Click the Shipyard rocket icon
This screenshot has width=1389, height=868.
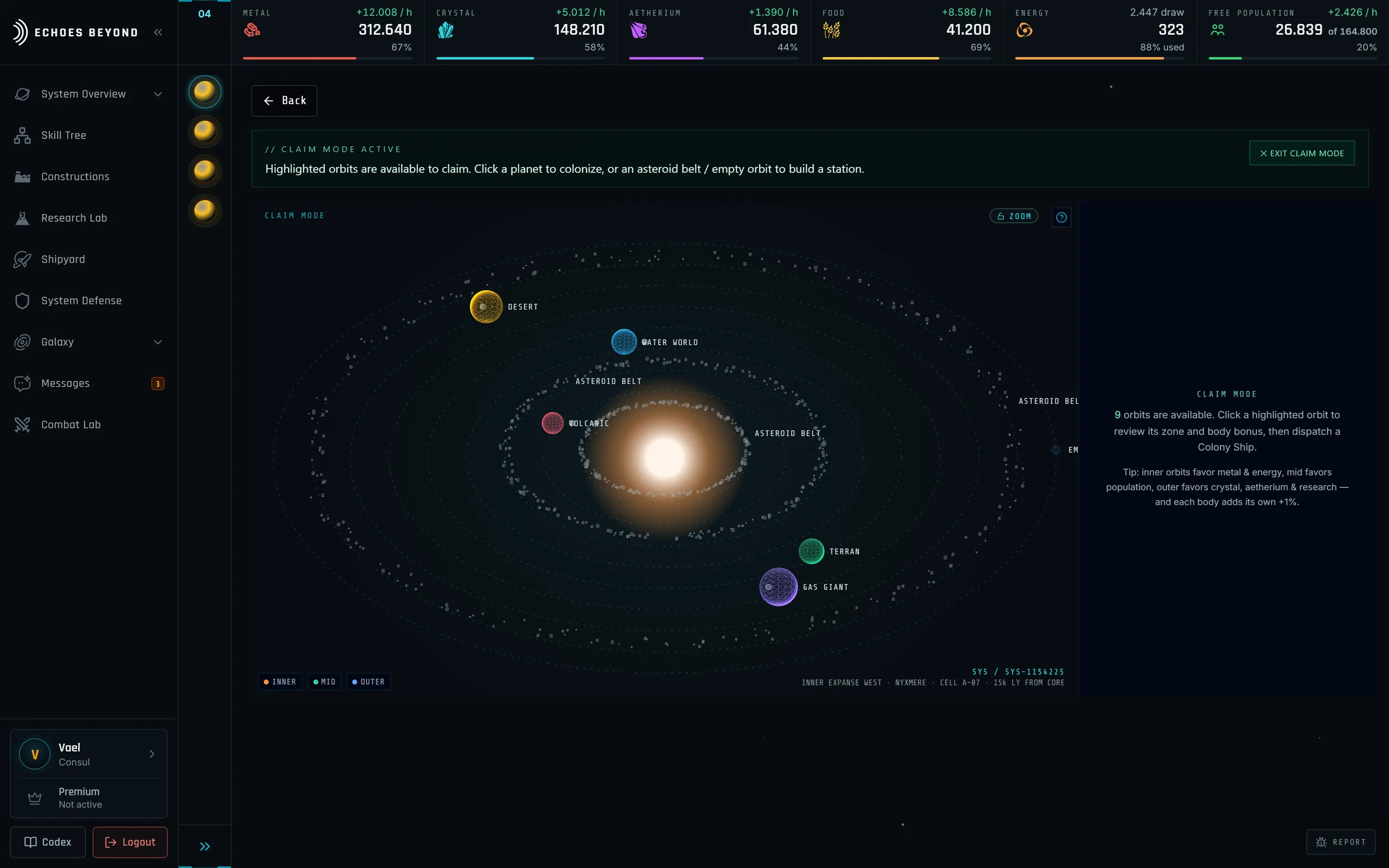pyautogui.click(x=22, y=259)
